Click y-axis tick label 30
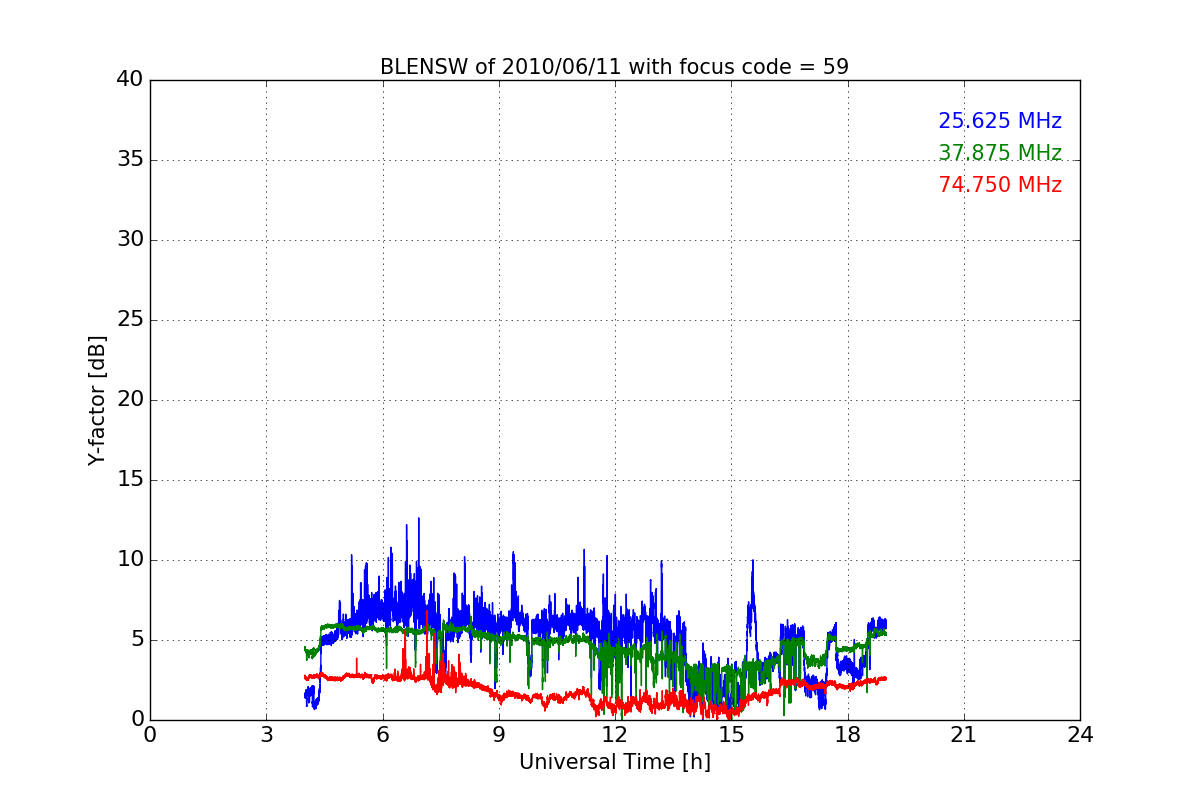 tap(130, 240)
